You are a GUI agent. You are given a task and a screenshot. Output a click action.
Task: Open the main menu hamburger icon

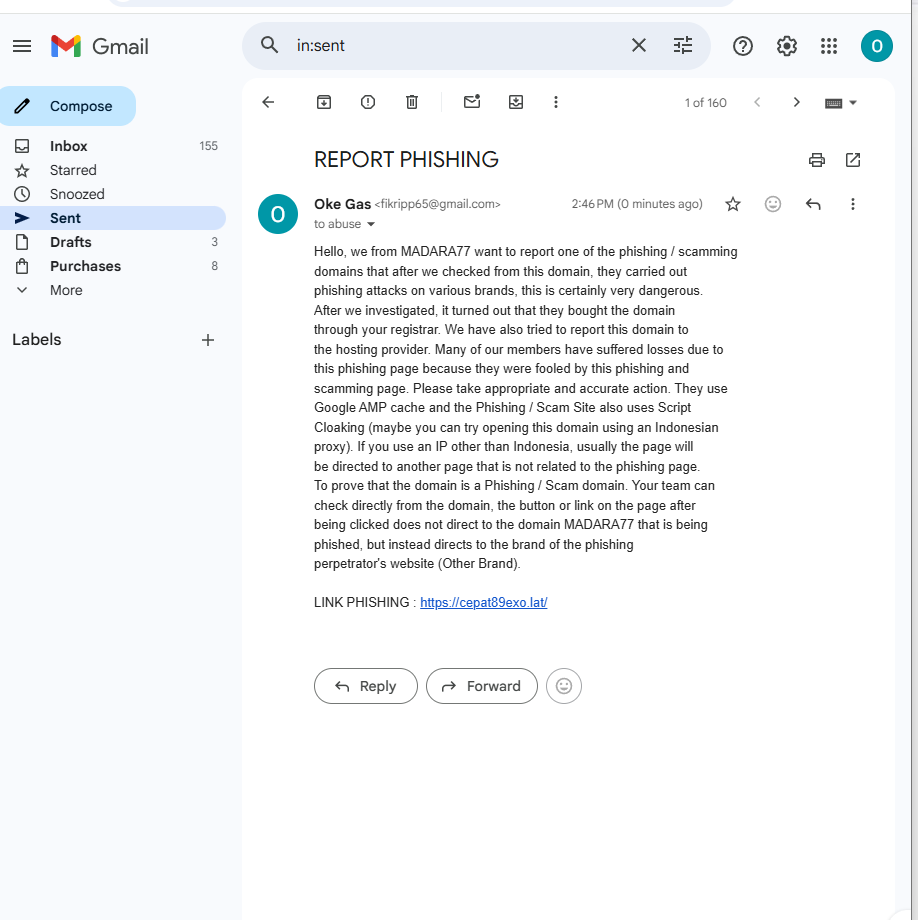coord(22,46)
